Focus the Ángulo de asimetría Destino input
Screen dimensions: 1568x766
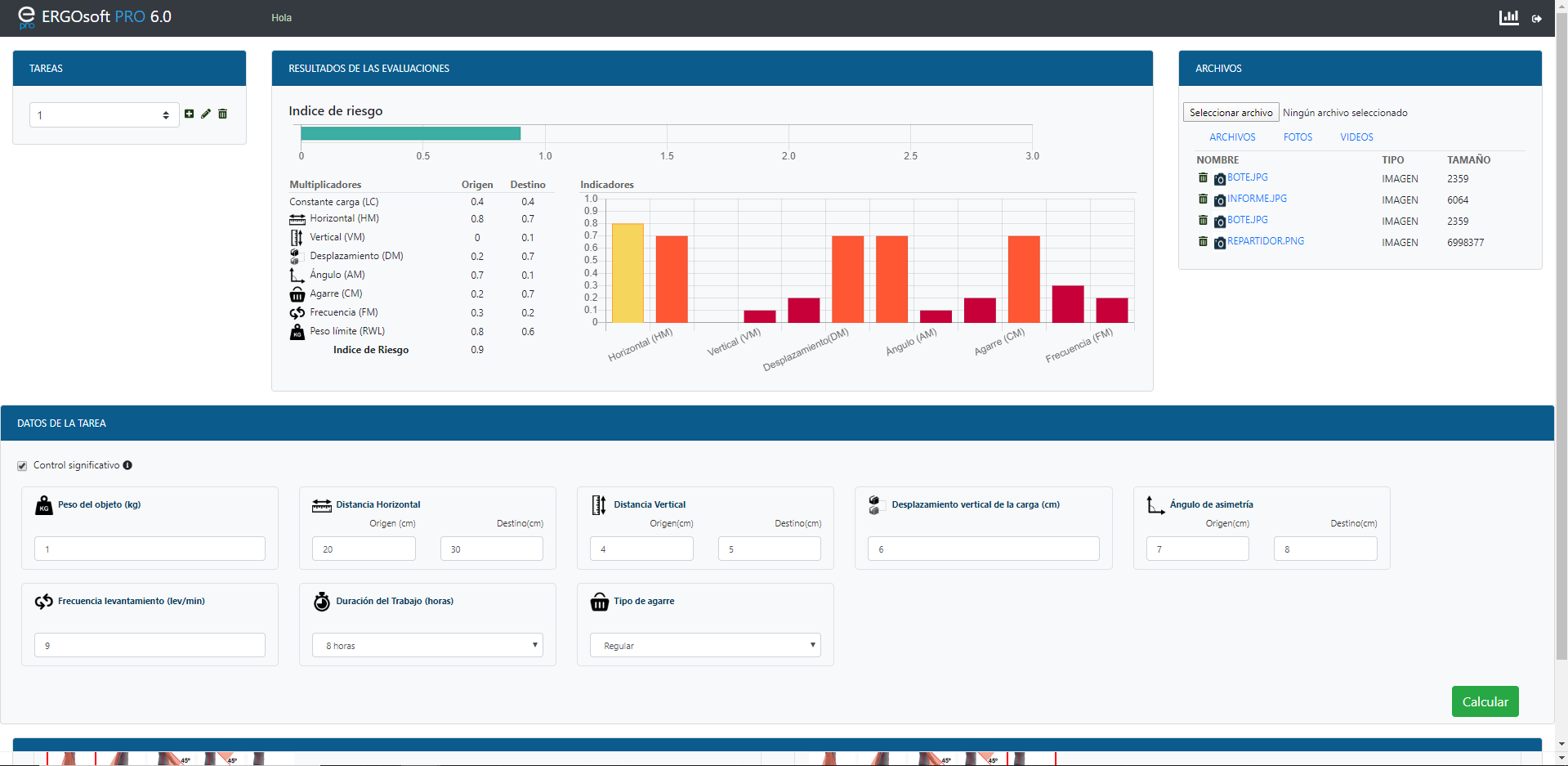click(x=1325, y=549)
